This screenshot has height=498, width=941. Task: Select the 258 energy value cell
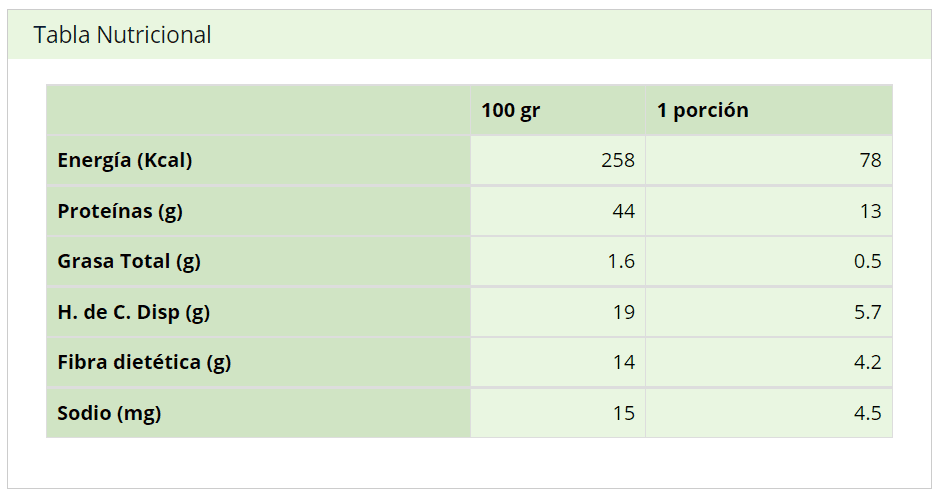click(618, 160)
